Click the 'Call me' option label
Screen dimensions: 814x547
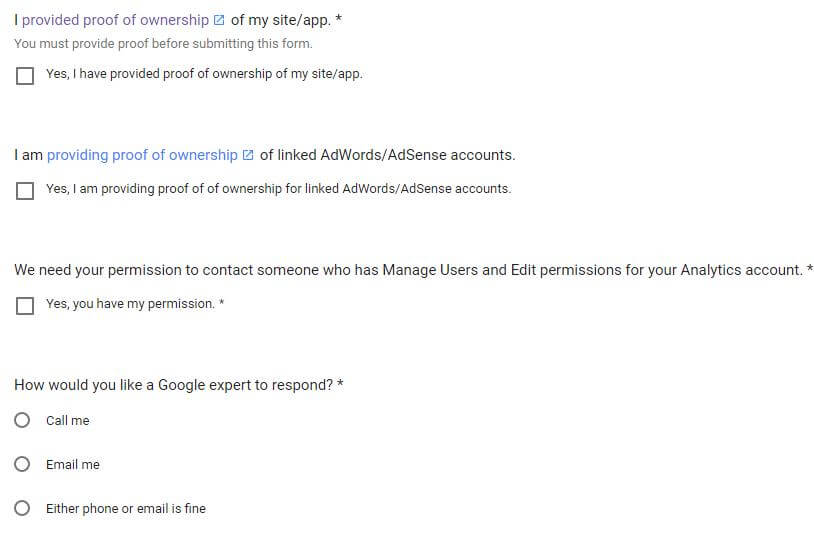67,420
